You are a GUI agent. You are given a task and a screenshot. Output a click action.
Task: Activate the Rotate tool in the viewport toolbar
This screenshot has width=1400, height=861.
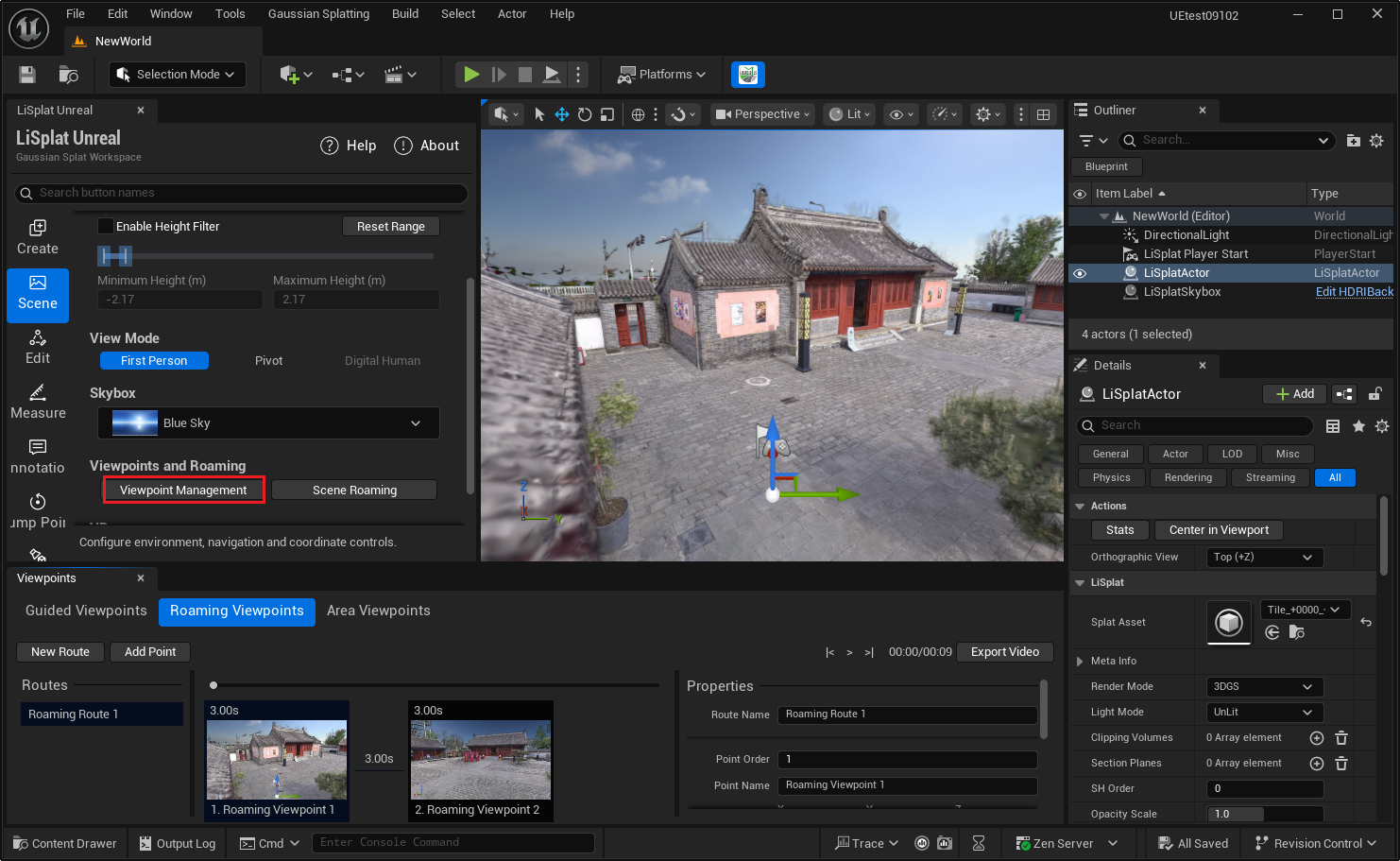tap(585, 114)
